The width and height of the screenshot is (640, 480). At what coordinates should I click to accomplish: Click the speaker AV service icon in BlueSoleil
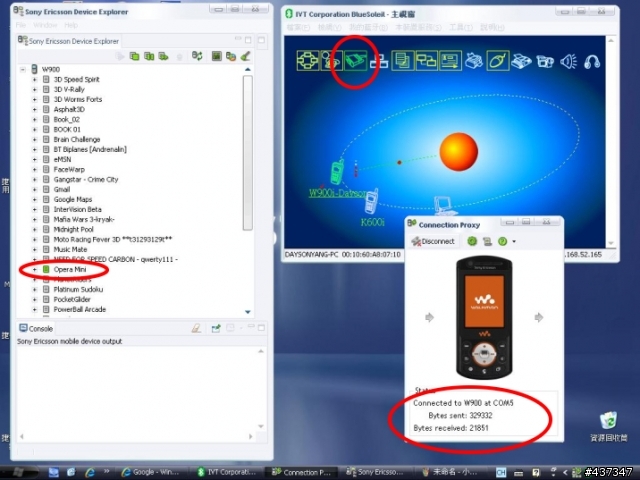[568, 61]
